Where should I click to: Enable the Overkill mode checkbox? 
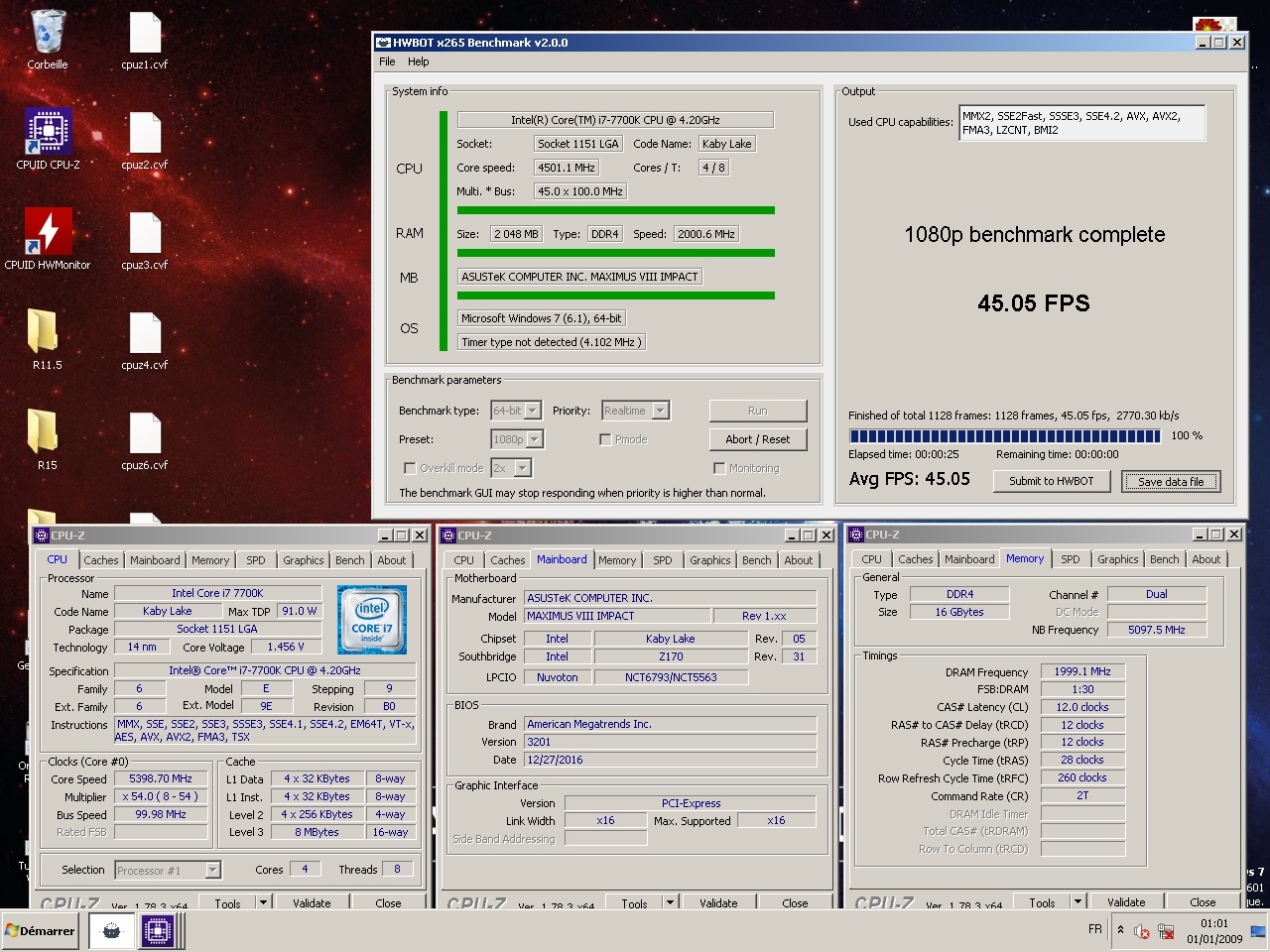click(409, 468)
